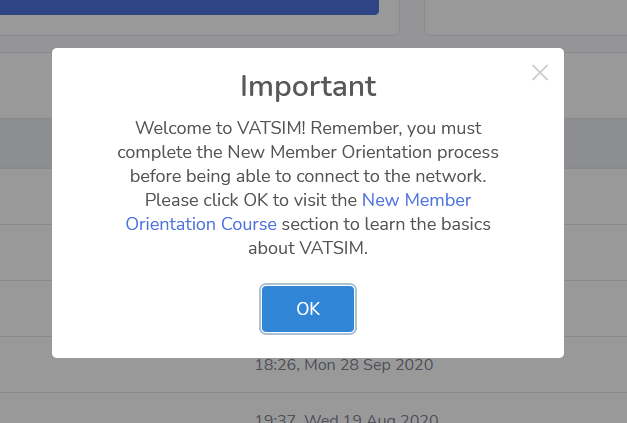627x423 pixels.
Task: Open the New Member Orientation Course link
Action: (416, 200)
